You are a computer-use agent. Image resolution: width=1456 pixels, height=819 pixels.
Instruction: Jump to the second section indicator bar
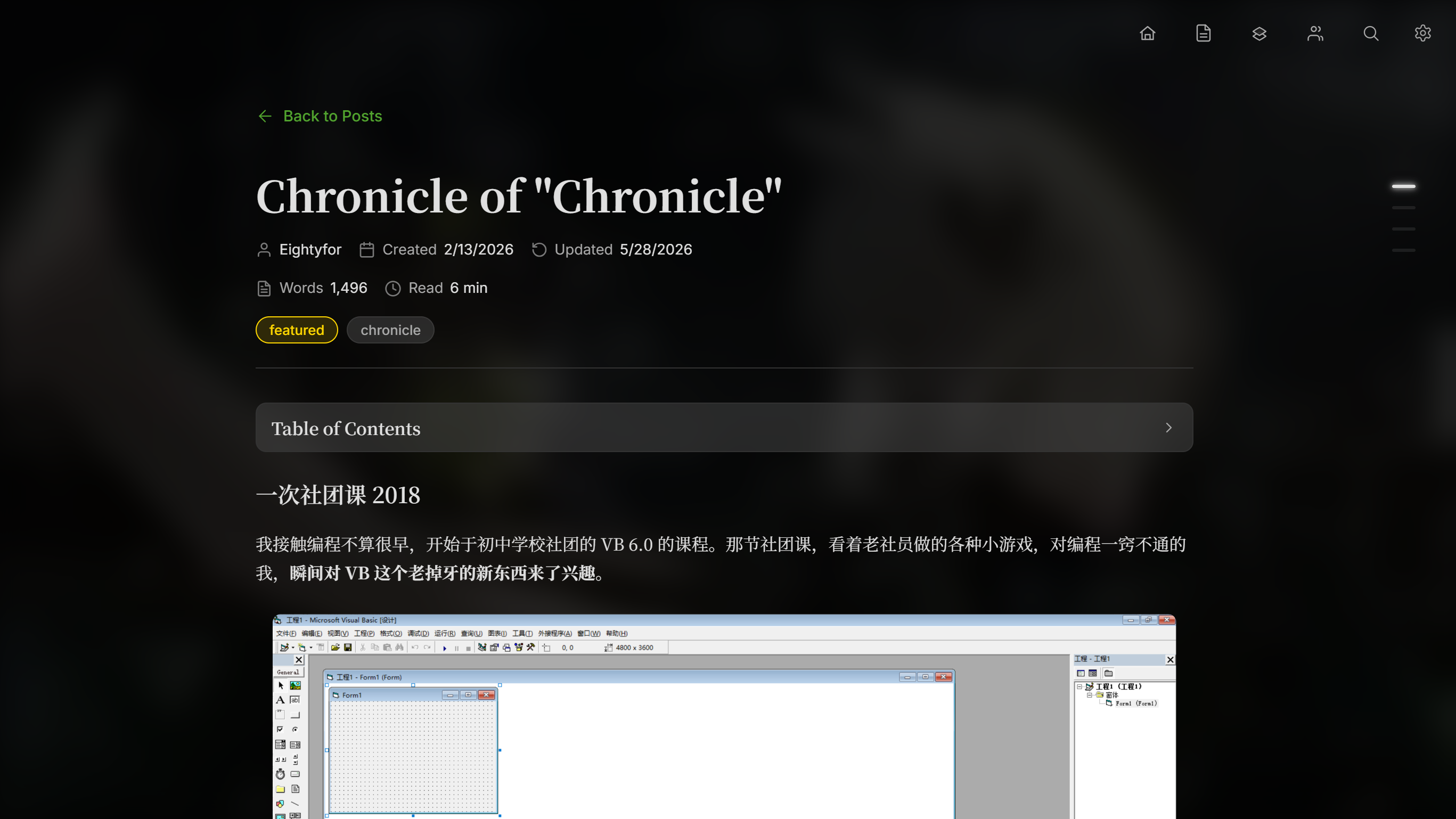point(1403,208)
